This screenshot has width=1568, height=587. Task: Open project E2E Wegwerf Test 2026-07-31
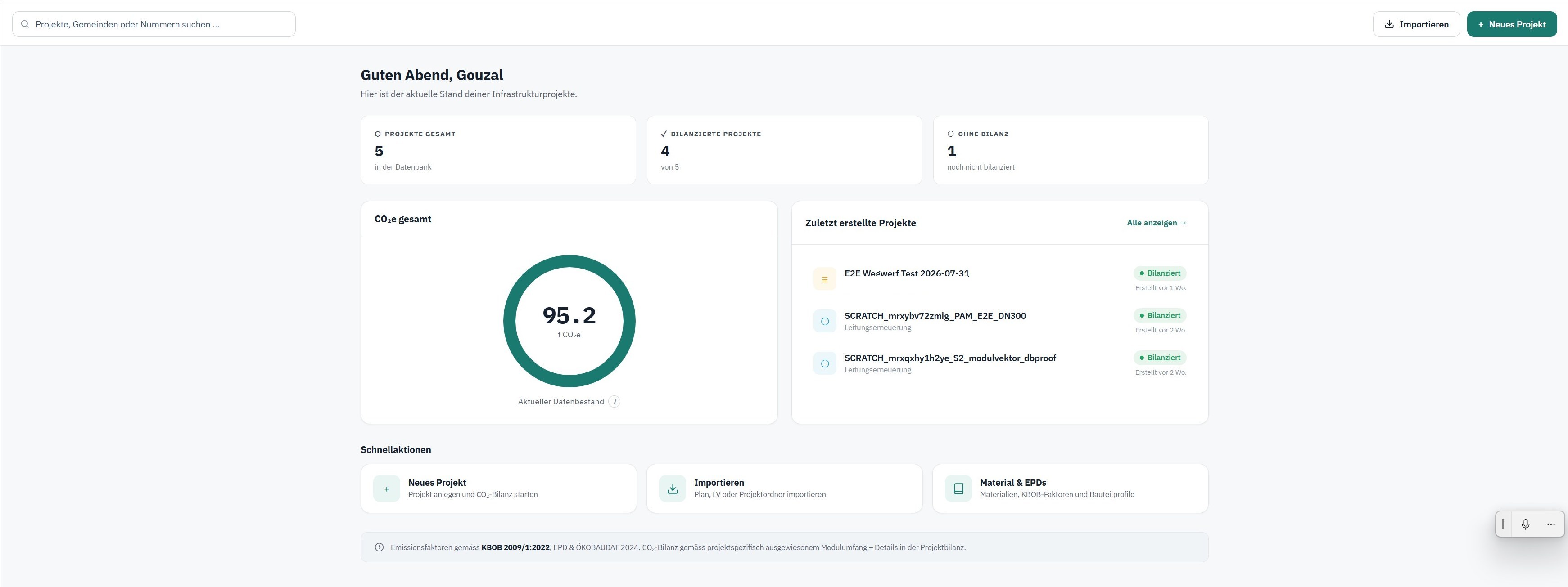[906, 273]
